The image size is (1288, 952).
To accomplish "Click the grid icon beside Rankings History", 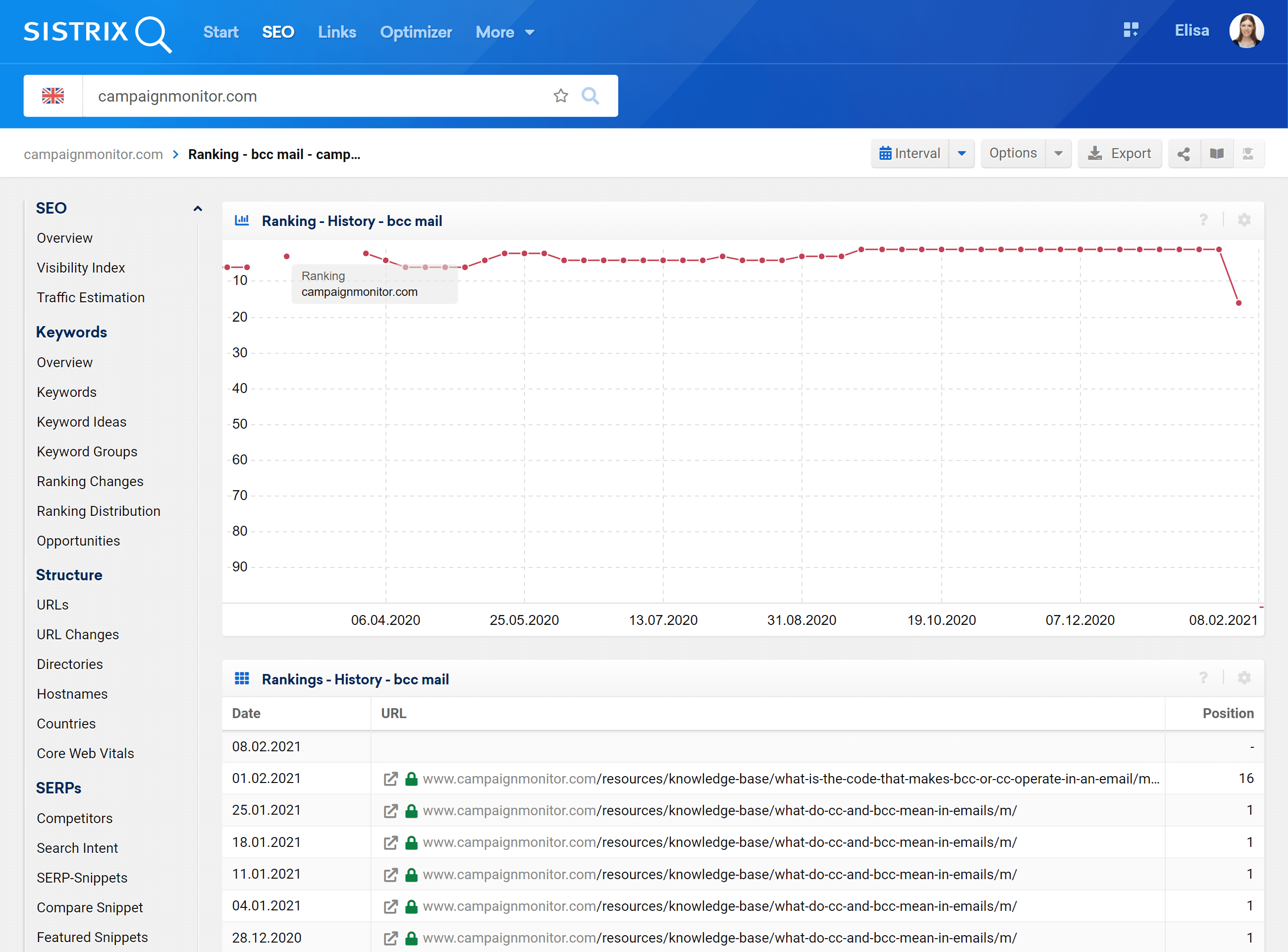I will click(x=242, y=678).
